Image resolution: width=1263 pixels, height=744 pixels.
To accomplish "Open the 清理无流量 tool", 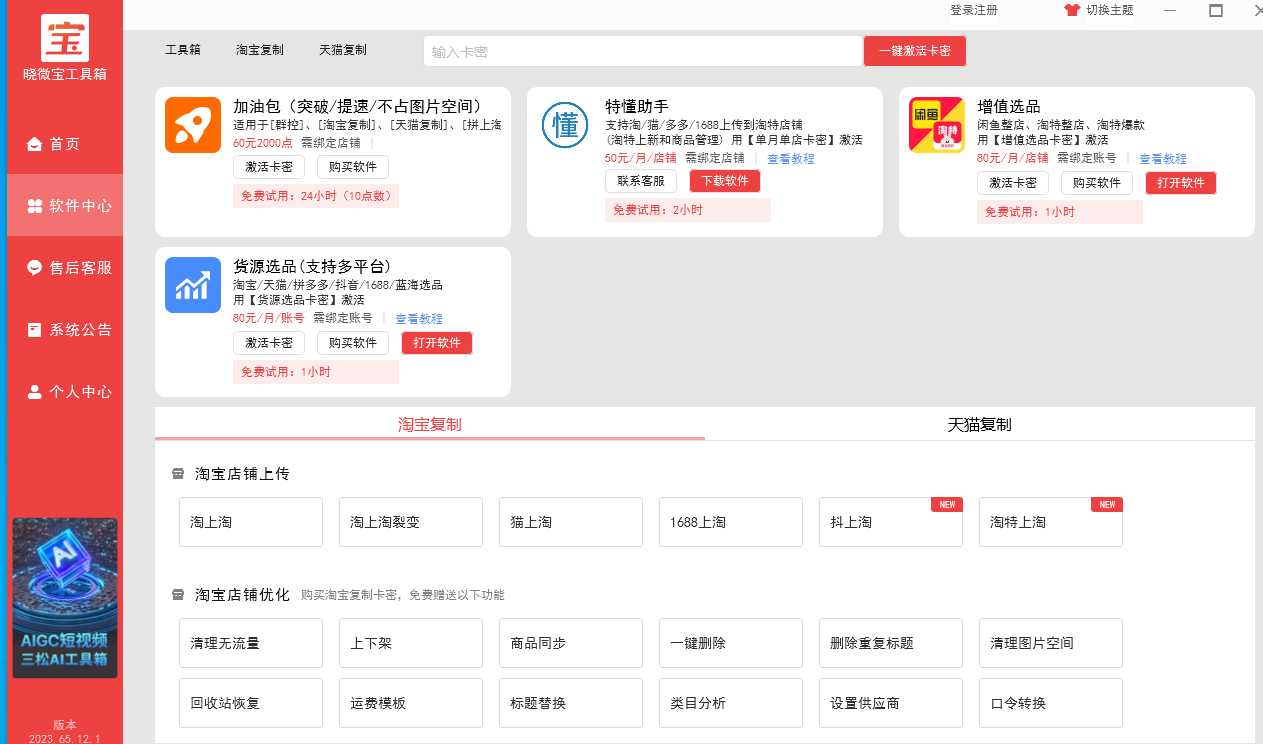I will click(x=251, y=643).
